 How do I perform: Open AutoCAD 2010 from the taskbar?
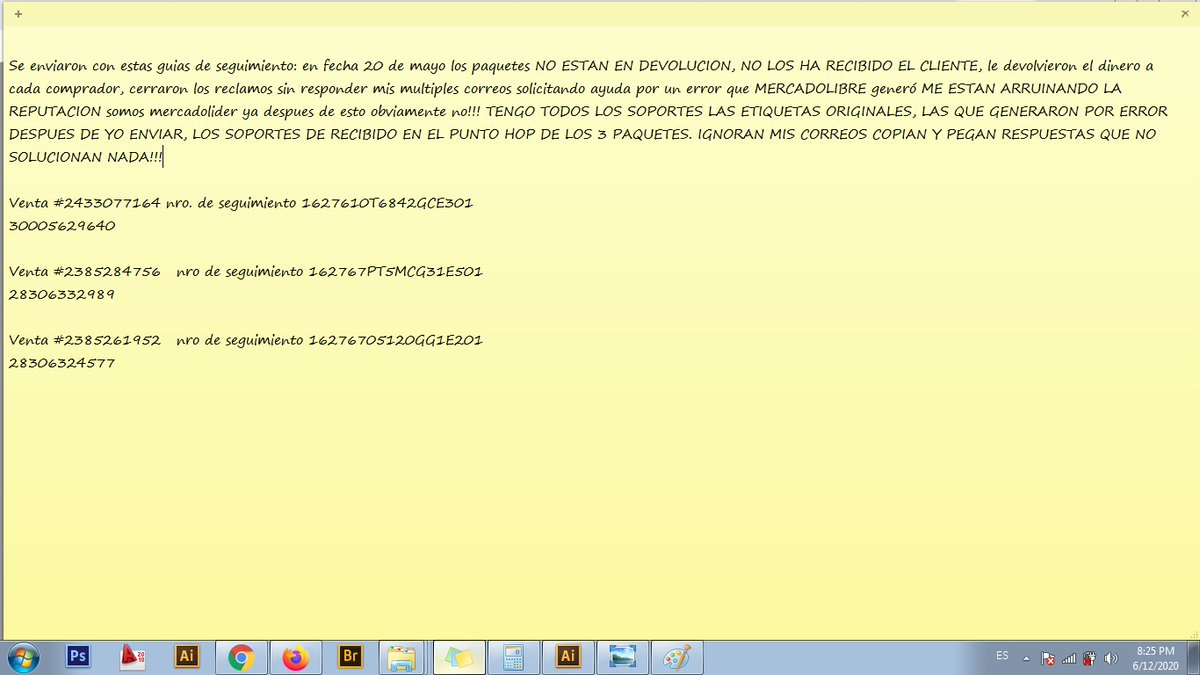point(133,657)
